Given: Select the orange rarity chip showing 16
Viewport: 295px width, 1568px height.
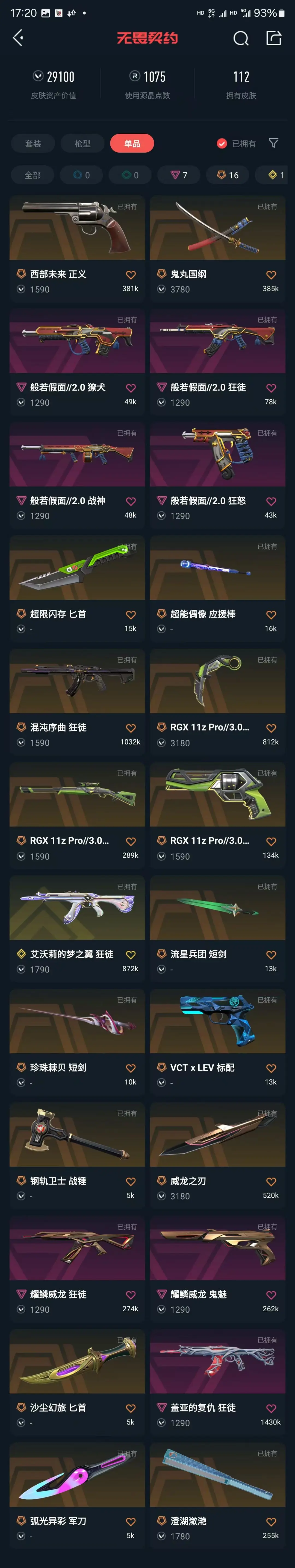Looking at the screenshot, I should [228, 175].
